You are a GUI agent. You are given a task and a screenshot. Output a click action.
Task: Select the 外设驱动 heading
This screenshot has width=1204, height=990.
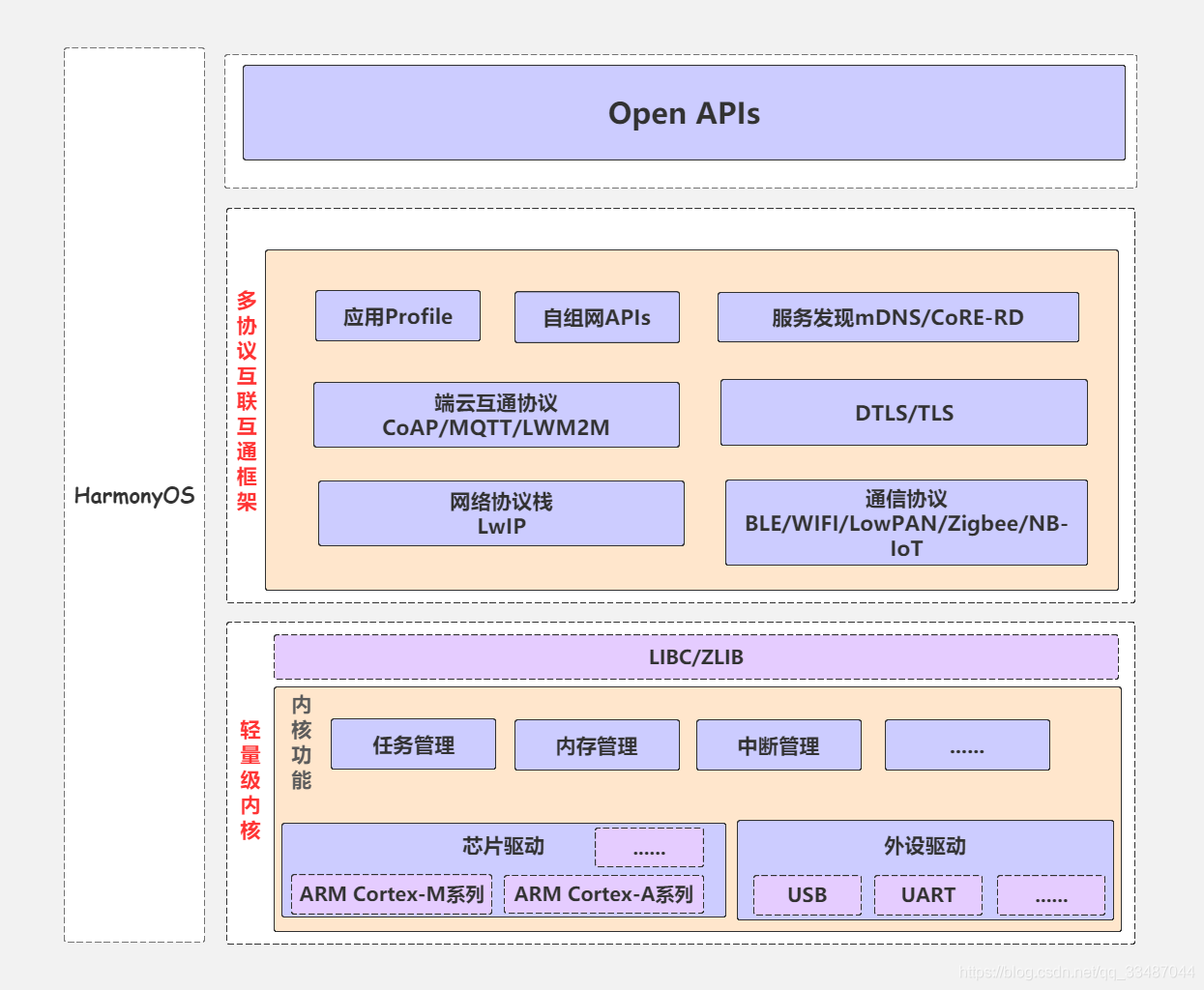[925, 846]
